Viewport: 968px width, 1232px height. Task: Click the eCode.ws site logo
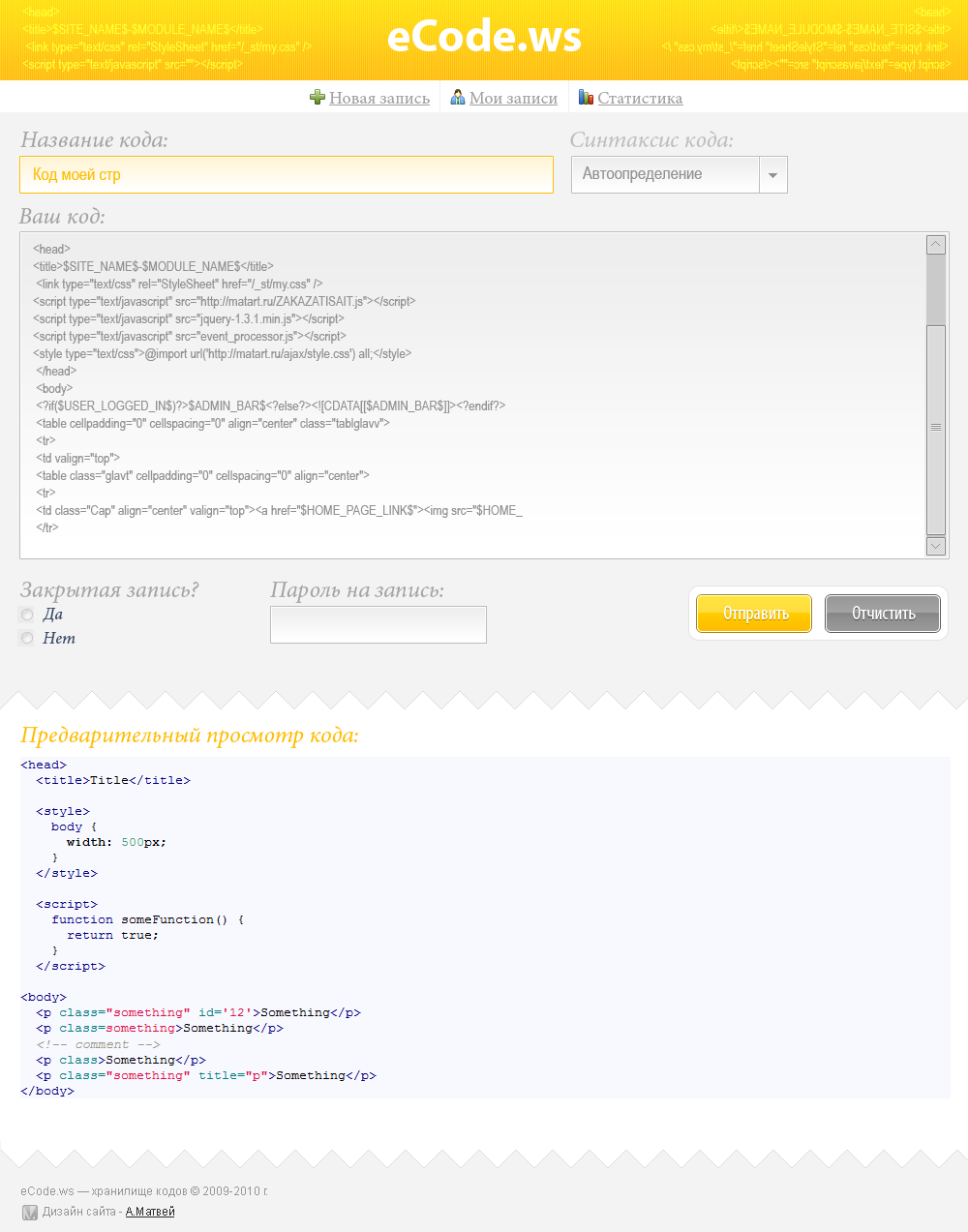click(x=484, y=36)
